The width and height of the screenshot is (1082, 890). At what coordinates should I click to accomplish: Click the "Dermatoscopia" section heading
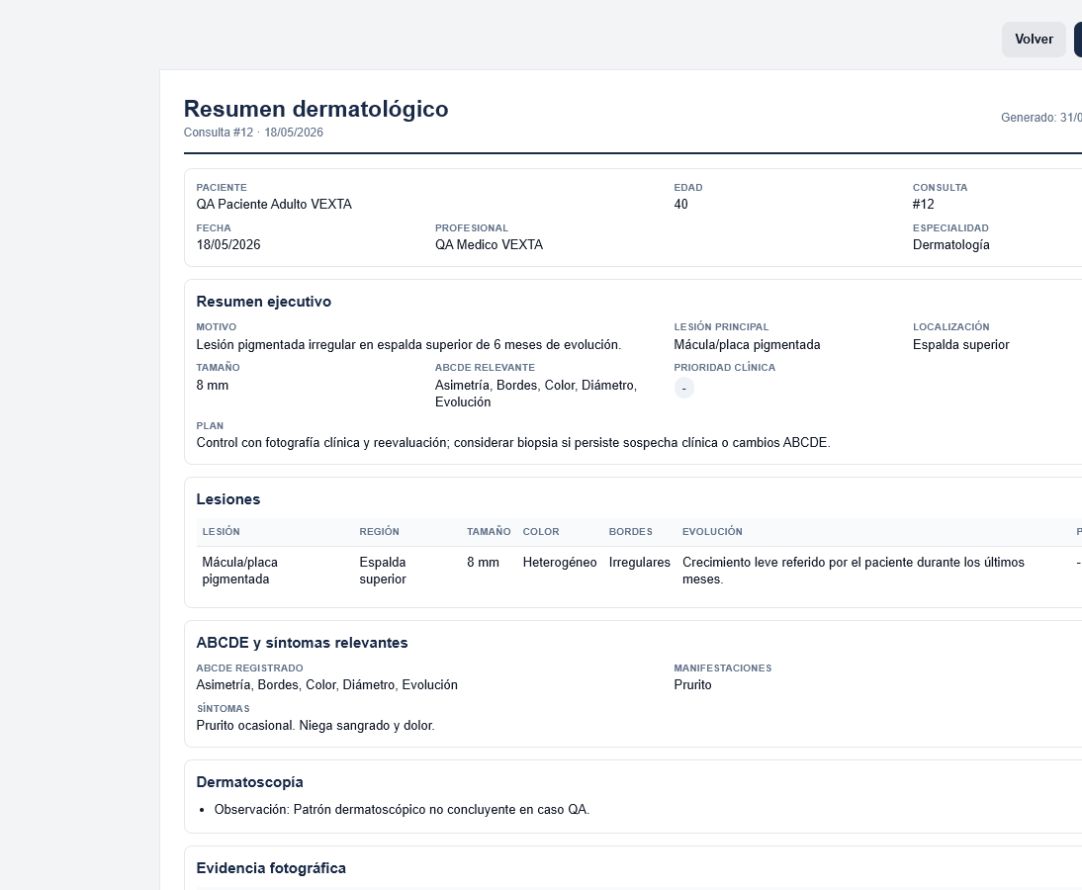[250, 782]
